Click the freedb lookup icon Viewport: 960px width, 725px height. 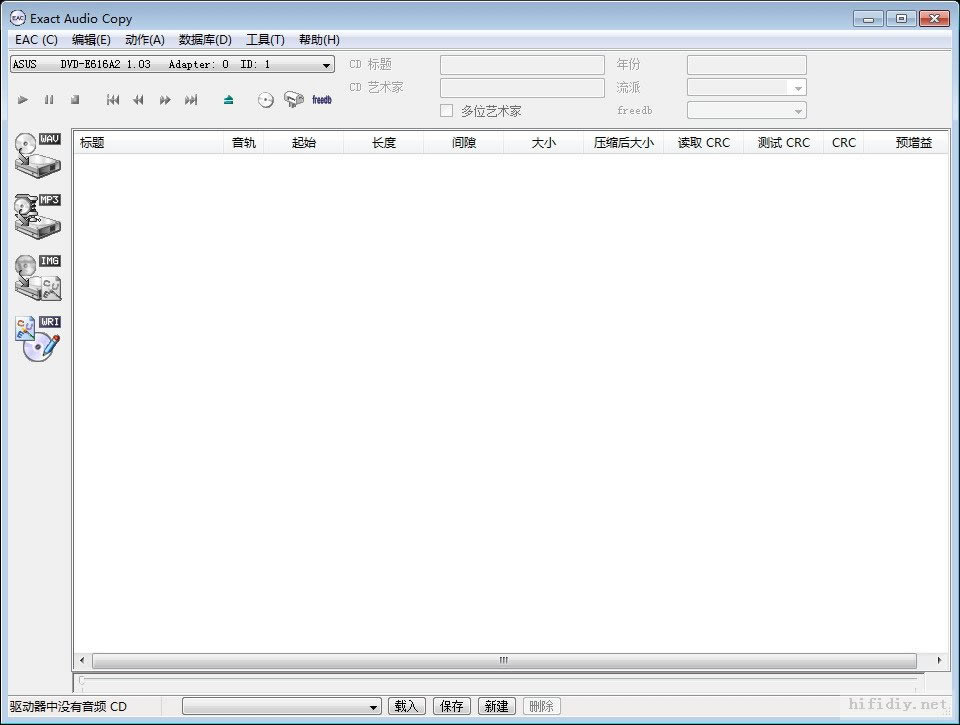(321, 100)
